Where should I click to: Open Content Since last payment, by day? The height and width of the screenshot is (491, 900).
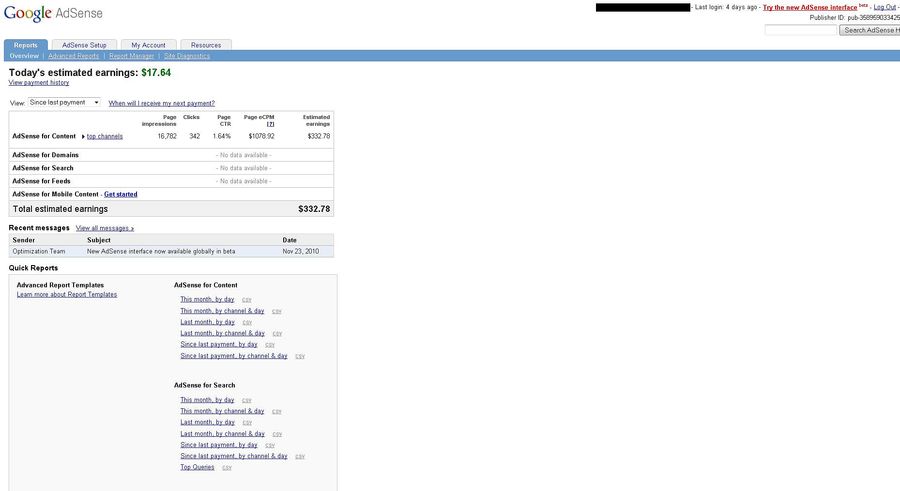coord(219,344)
